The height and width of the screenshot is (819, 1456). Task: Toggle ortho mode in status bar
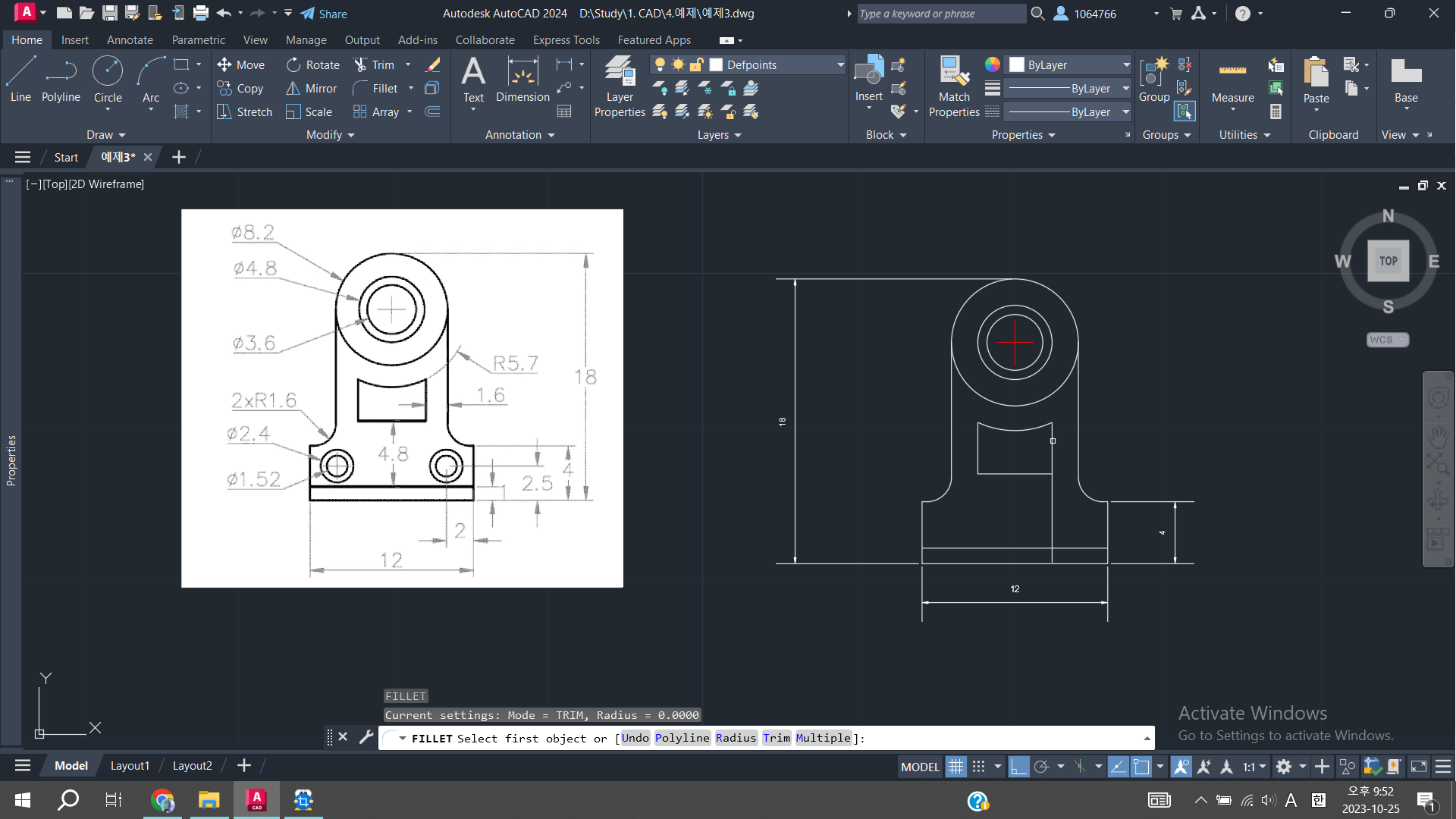click(x=1018, y=767)
